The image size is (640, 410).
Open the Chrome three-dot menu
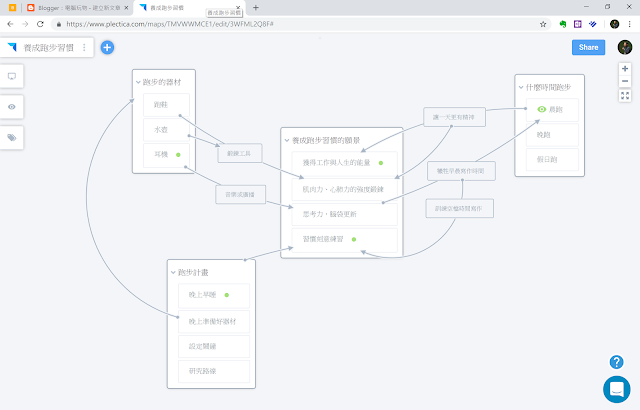(629, 24)
